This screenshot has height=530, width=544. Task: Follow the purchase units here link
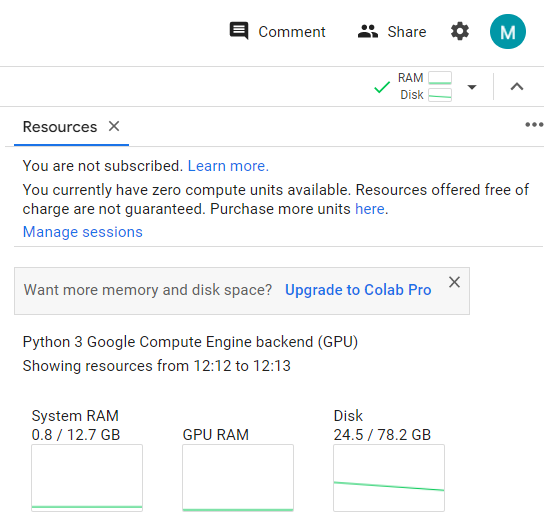370,209
